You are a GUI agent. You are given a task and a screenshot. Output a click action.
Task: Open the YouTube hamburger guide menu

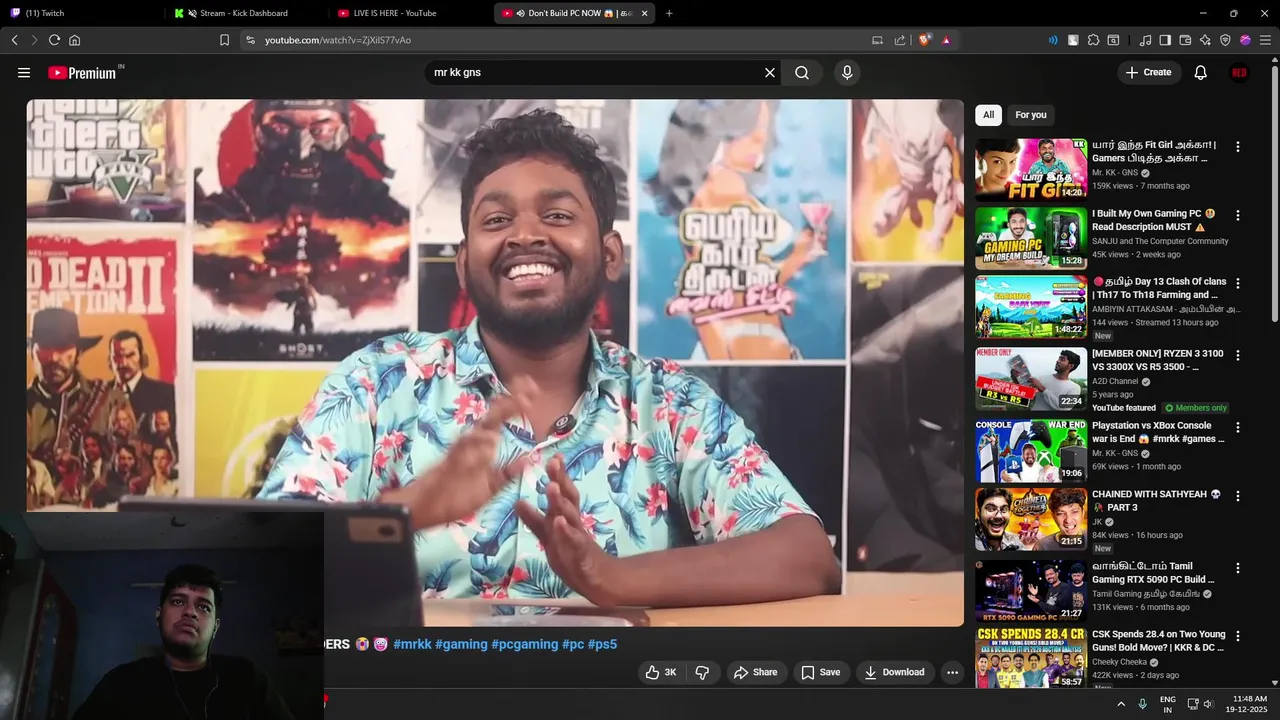coord(24,73)
